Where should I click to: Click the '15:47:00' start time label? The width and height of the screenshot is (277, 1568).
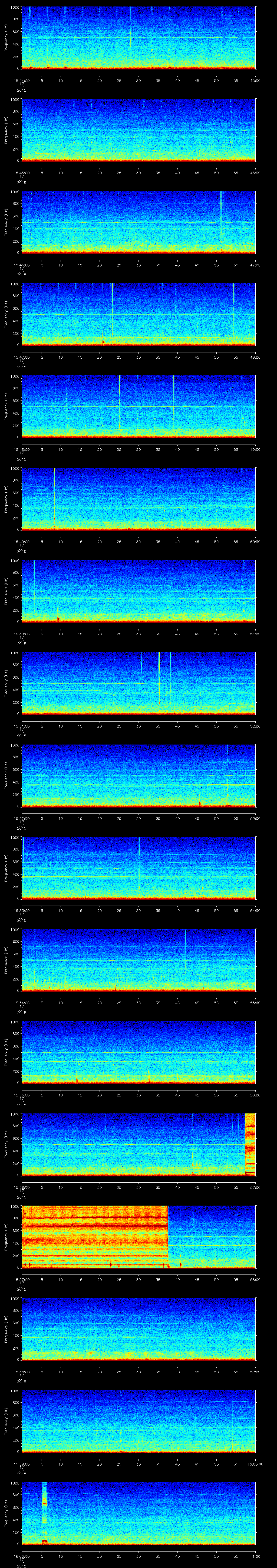click(x=21, y=357)
